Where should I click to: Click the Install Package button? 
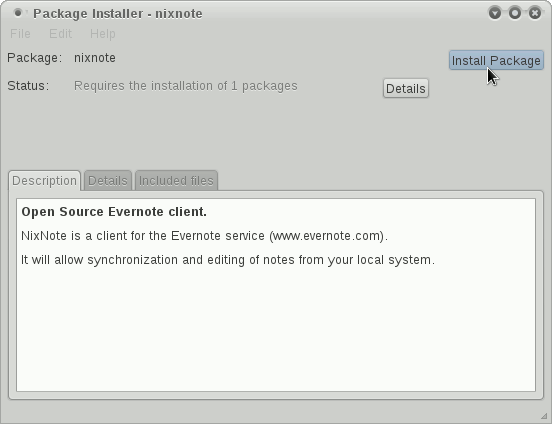click(496, 61)
